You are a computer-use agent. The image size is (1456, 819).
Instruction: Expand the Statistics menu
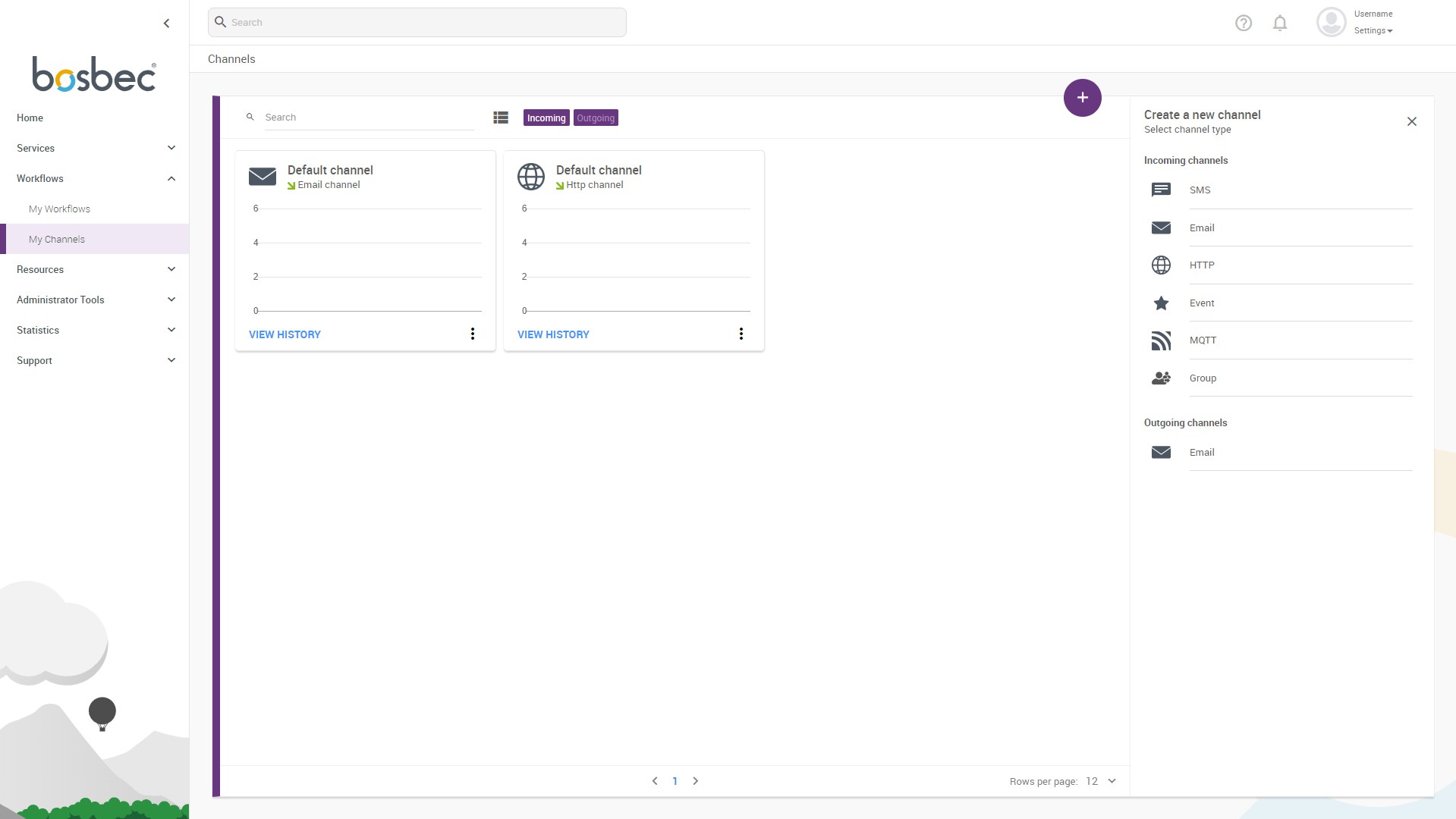[x=95, y=330]
